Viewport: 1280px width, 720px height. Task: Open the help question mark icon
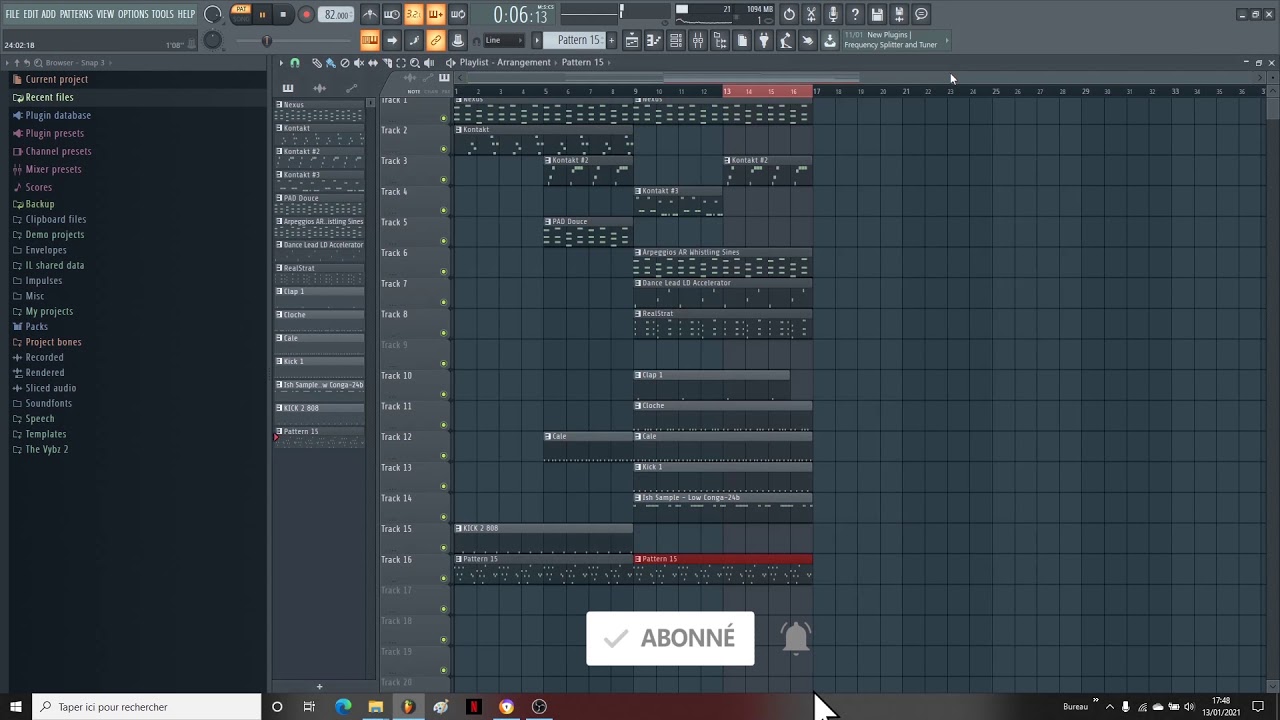pos(855,15)
